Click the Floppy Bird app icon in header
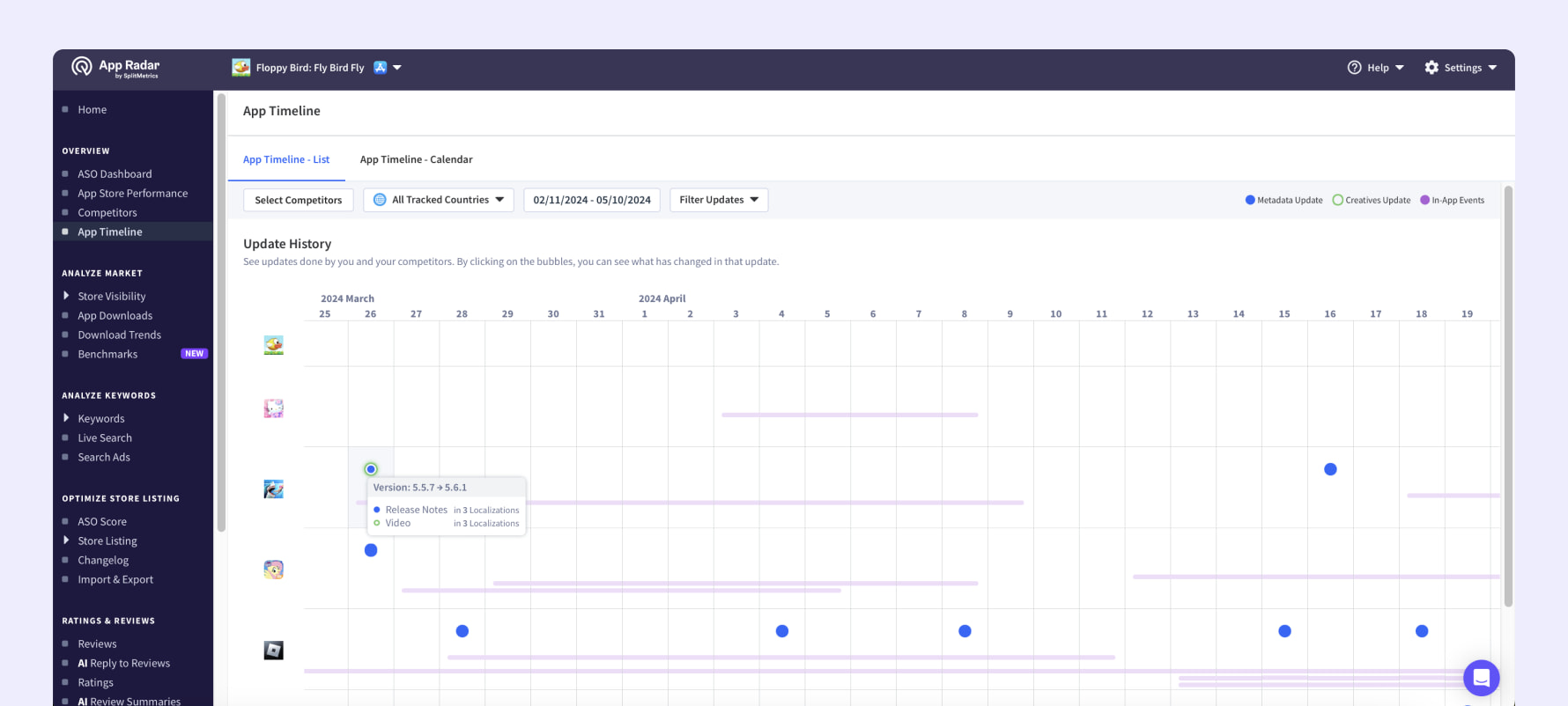The image size is (1568, 706). click(240, 68)
